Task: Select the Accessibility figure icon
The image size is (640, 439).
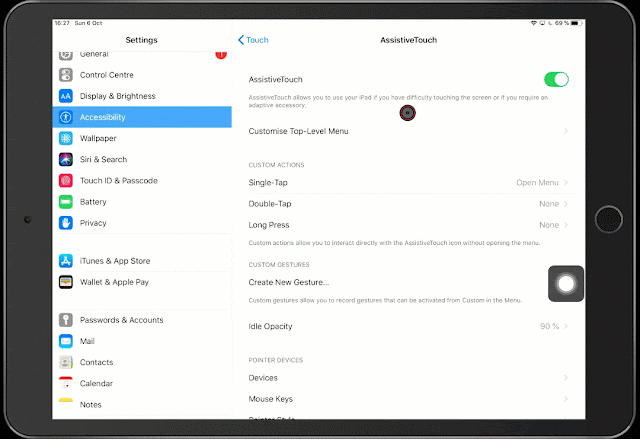Action: [x=66, y=117]
